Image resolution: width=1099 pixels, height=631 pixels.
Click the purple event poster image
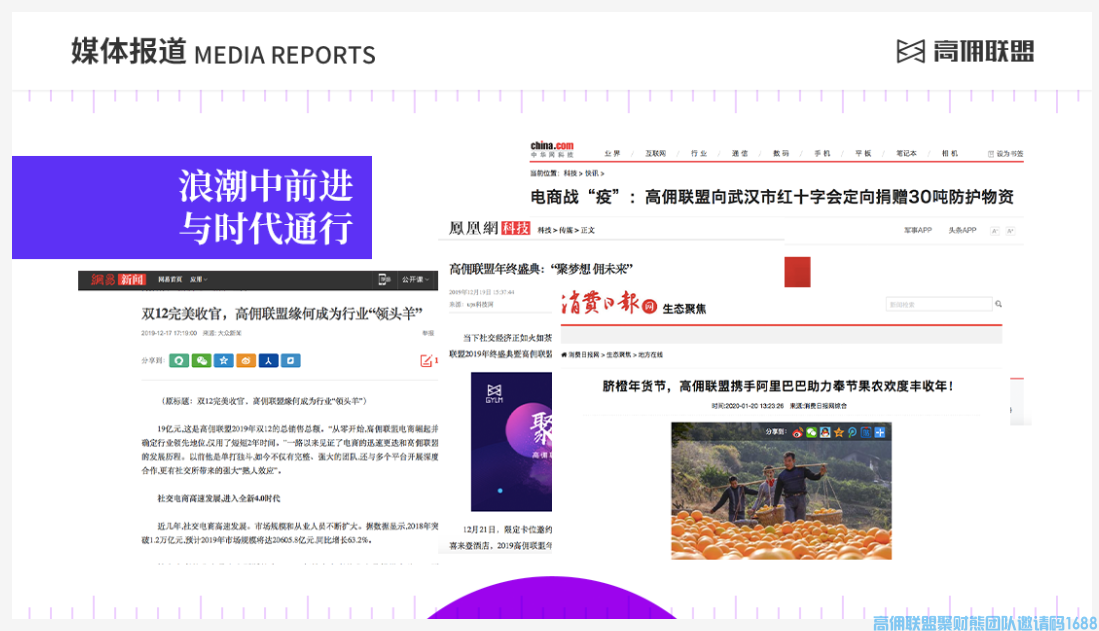[x=511, y=442]
